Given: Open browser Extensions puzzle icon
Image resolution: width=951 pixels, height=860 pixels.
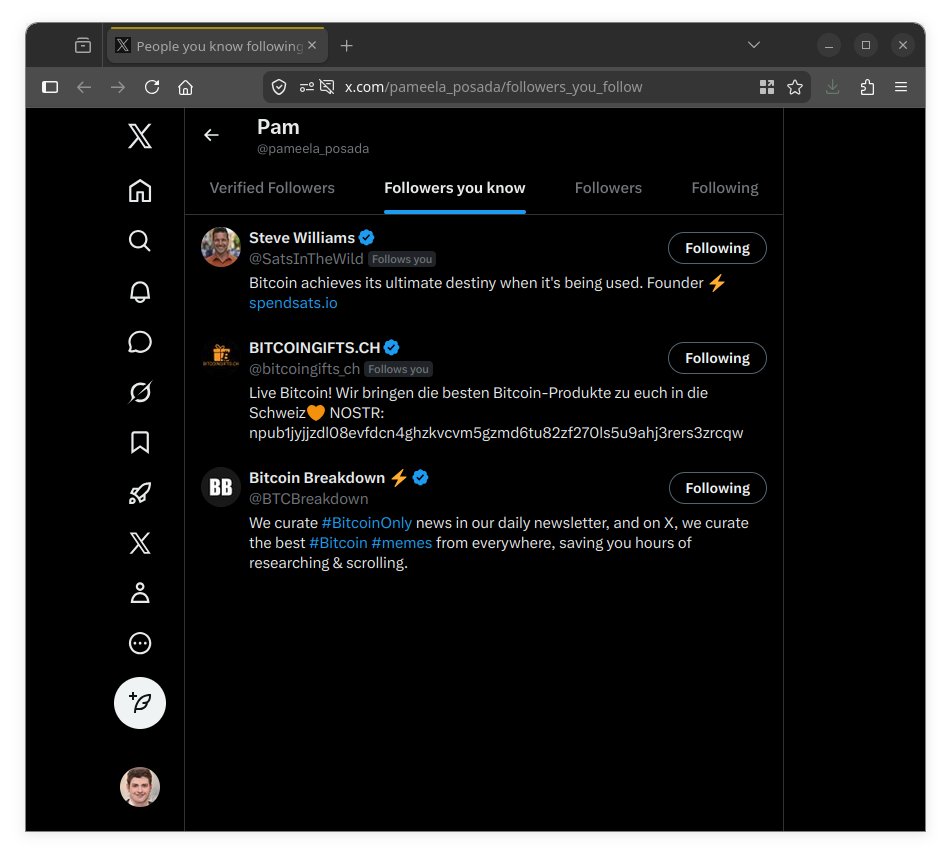Looking at the screenshot, I should (867, 87).
